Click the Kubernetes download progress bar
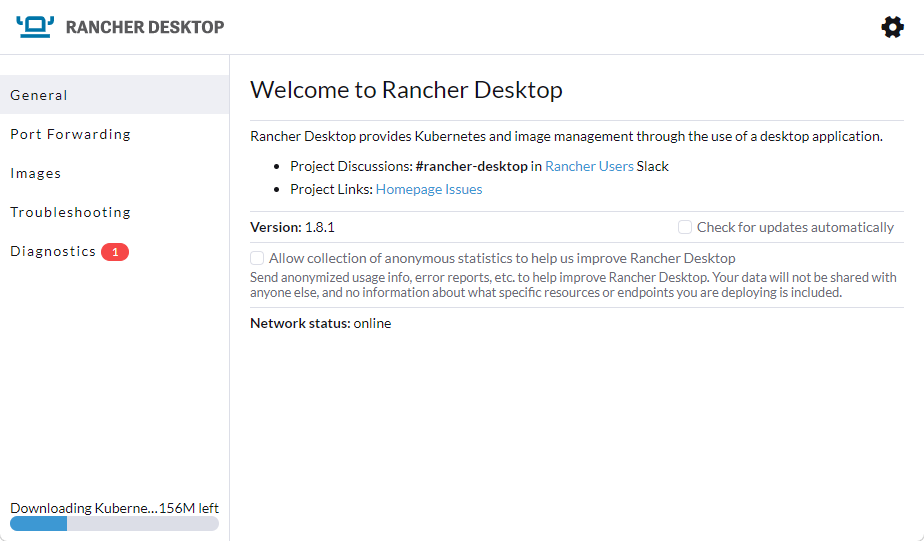This screenshot has height=541, width=924. [x=114, y=524]
